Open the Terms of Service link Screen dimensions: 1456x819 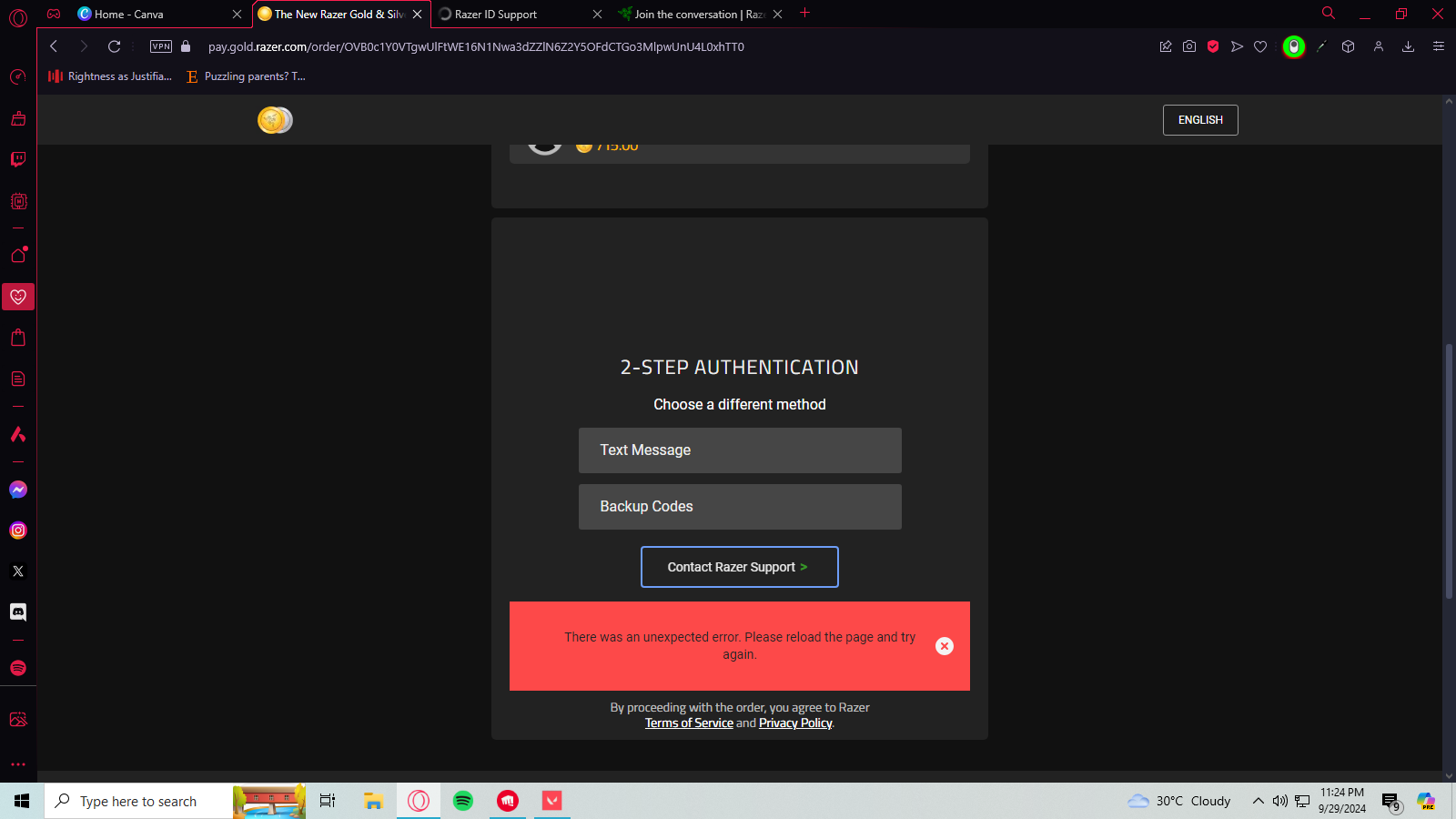[689, 723]
